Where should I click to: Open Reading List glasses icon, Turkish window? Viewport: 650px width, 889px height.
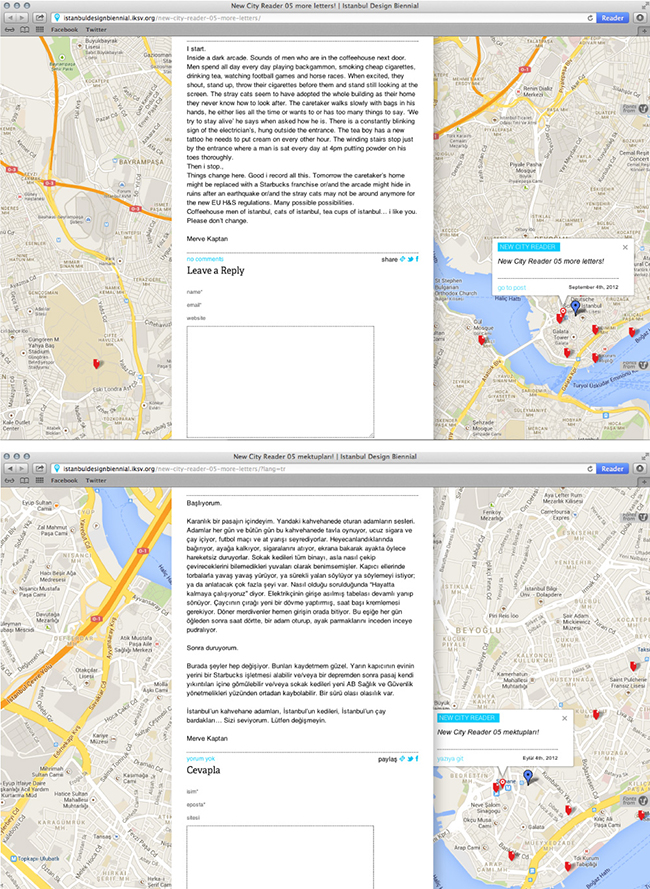click(10, 480)
